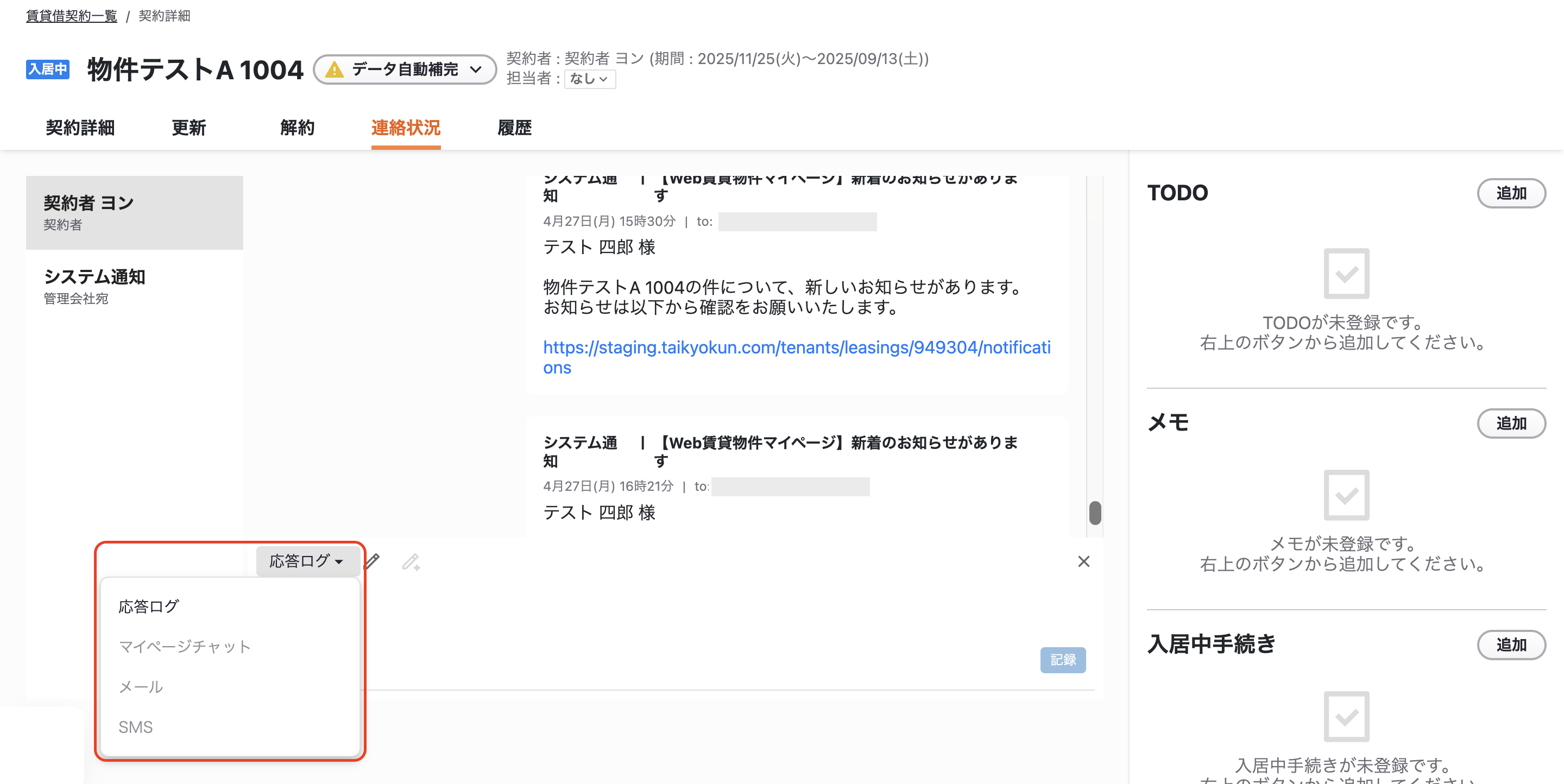
Task: Add a new 入居中手続き
Action: click(1511, 644)
